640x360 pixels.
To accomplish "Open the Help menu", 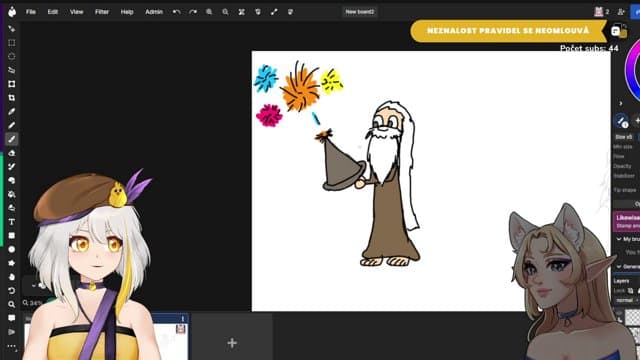I will (127, 12).
